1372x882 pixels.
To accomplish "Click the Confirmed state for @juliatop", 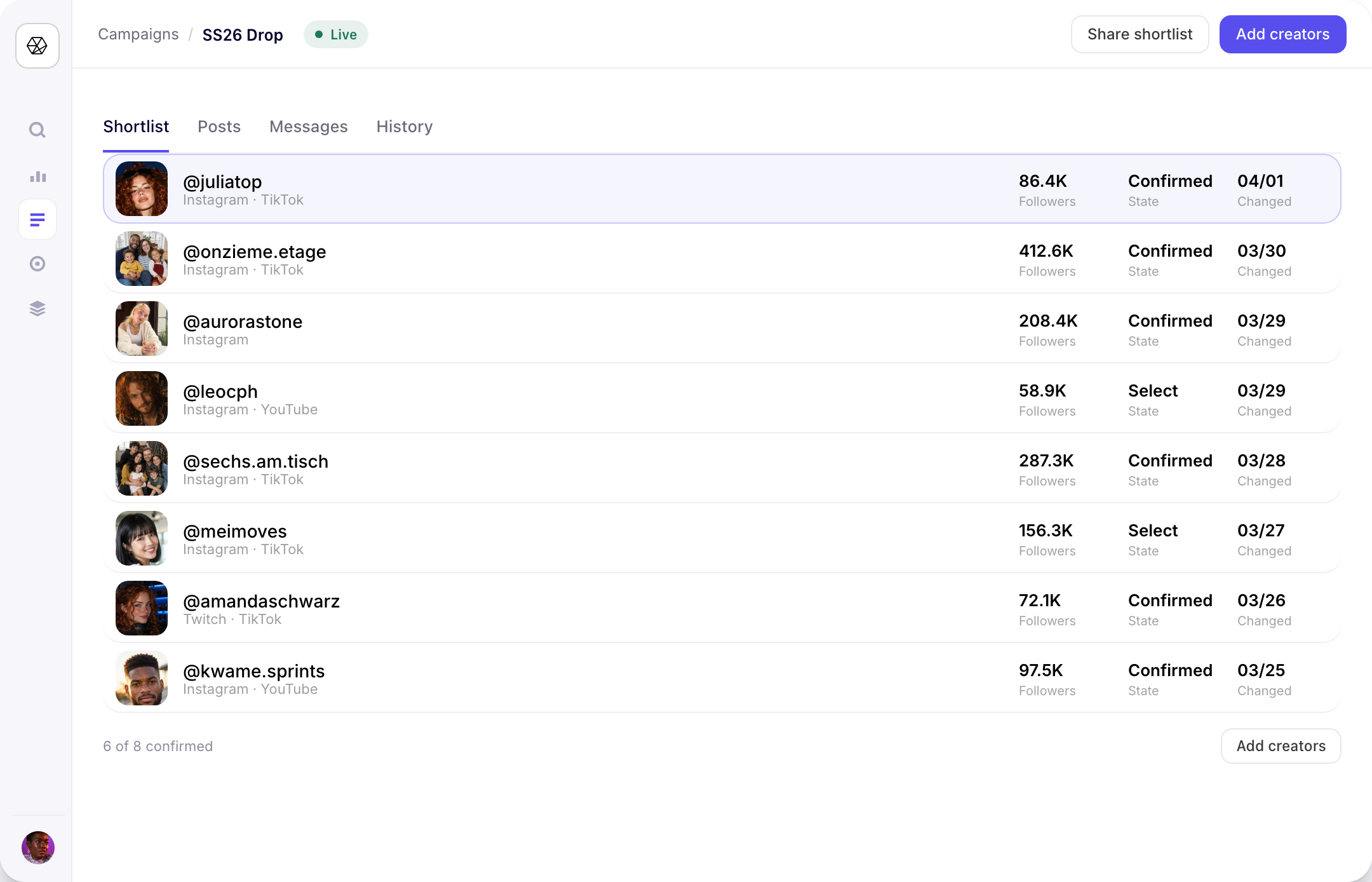I will click(1170, 181).
